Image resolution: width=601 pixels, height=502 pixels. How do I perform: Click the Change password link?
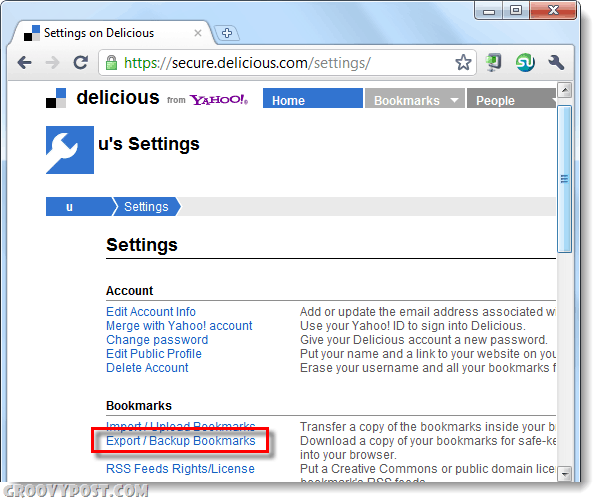click(157, 340)
